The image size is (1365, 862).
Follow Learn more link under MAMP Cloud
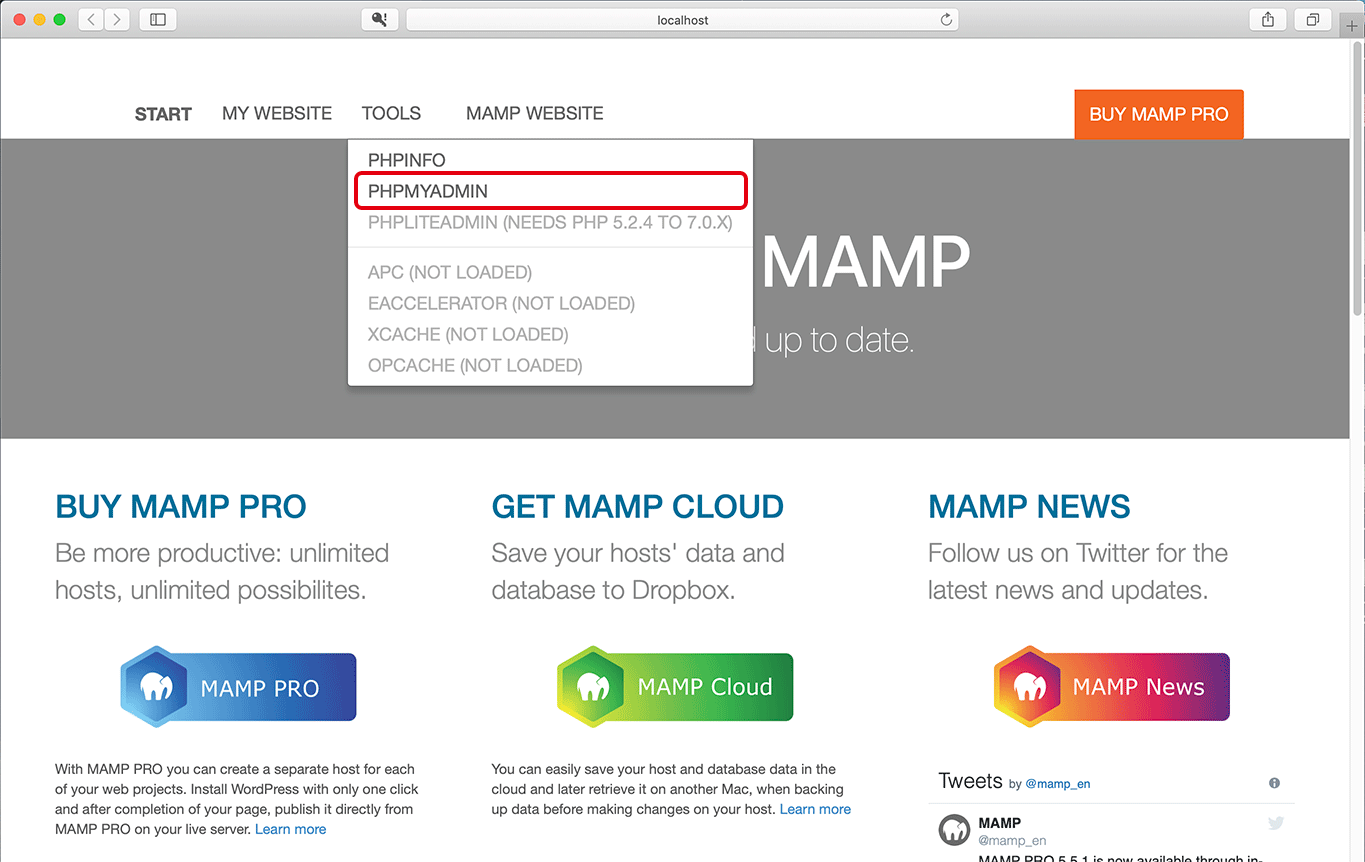point(815,809)
